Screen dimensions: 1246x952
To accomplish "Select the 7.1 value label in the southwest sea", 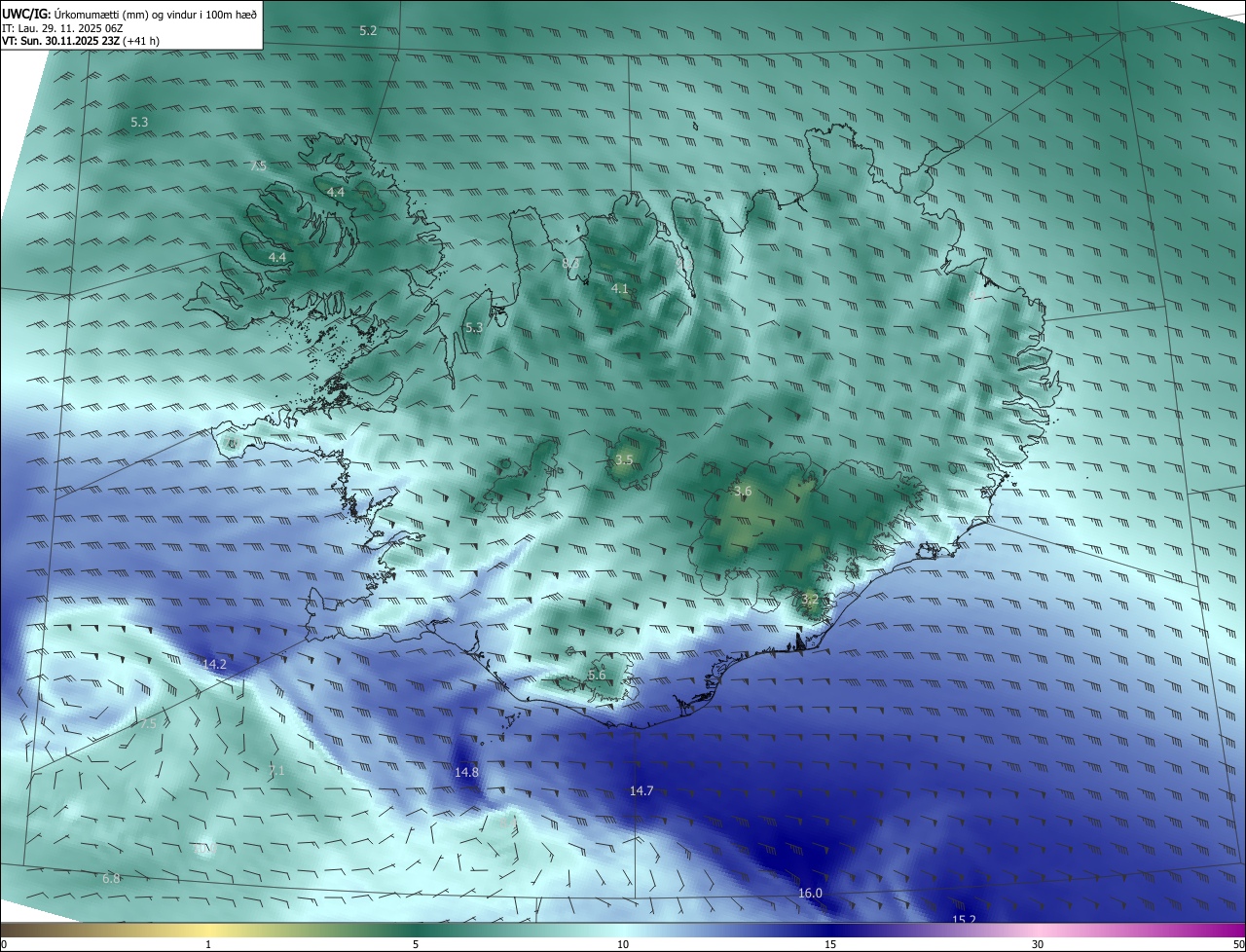I will tap(276, 770).
